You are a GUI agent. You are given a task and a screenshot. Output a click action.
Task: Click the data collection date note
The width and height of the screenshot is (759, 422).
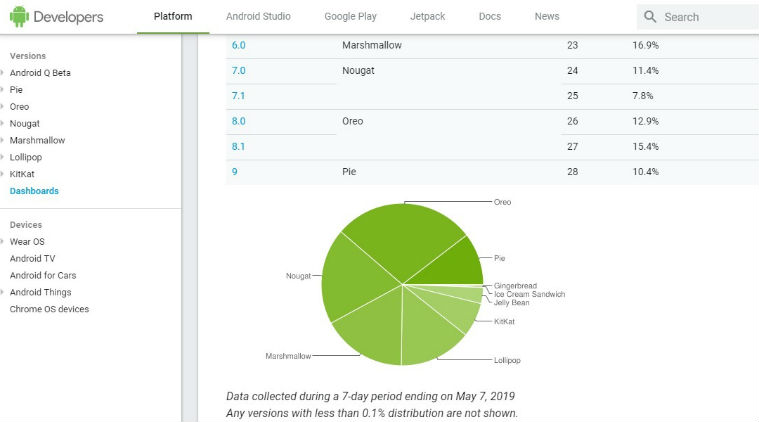pyautogui.click(x=370, y=396)
